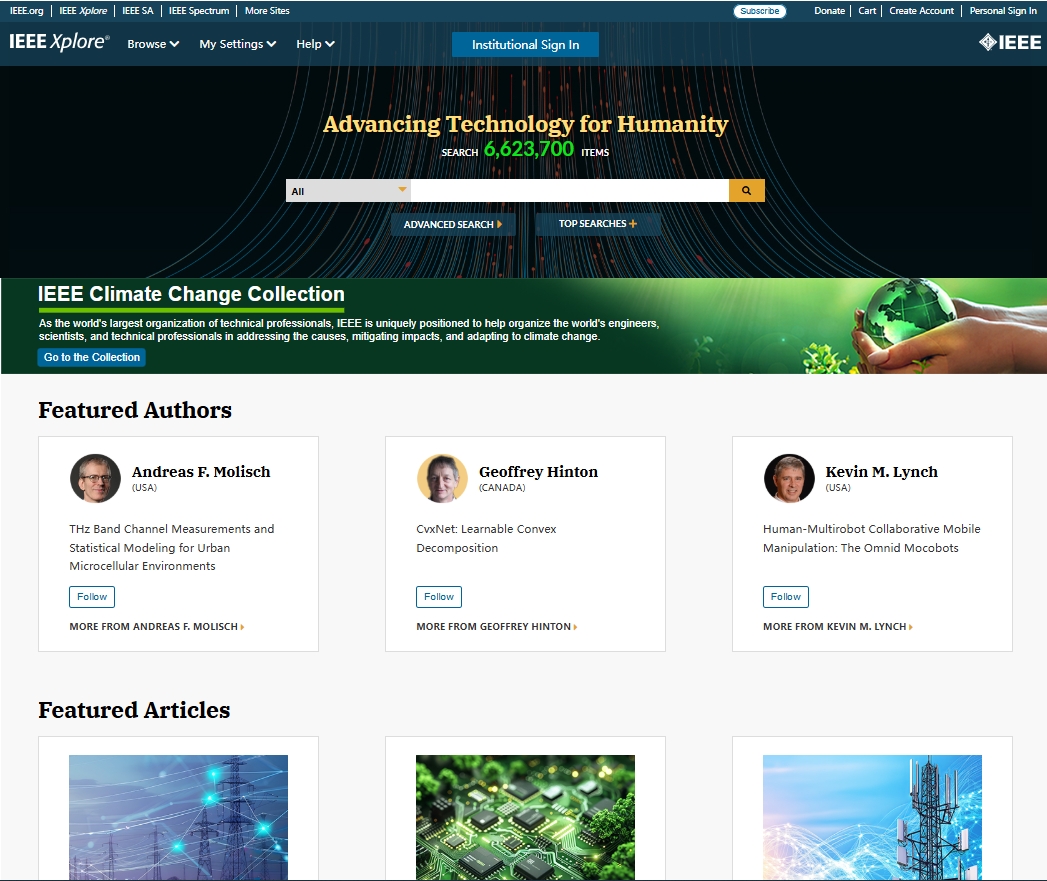Click the Featured Authors heading
The image size is (1047, 881).
[x=135, y=410]
